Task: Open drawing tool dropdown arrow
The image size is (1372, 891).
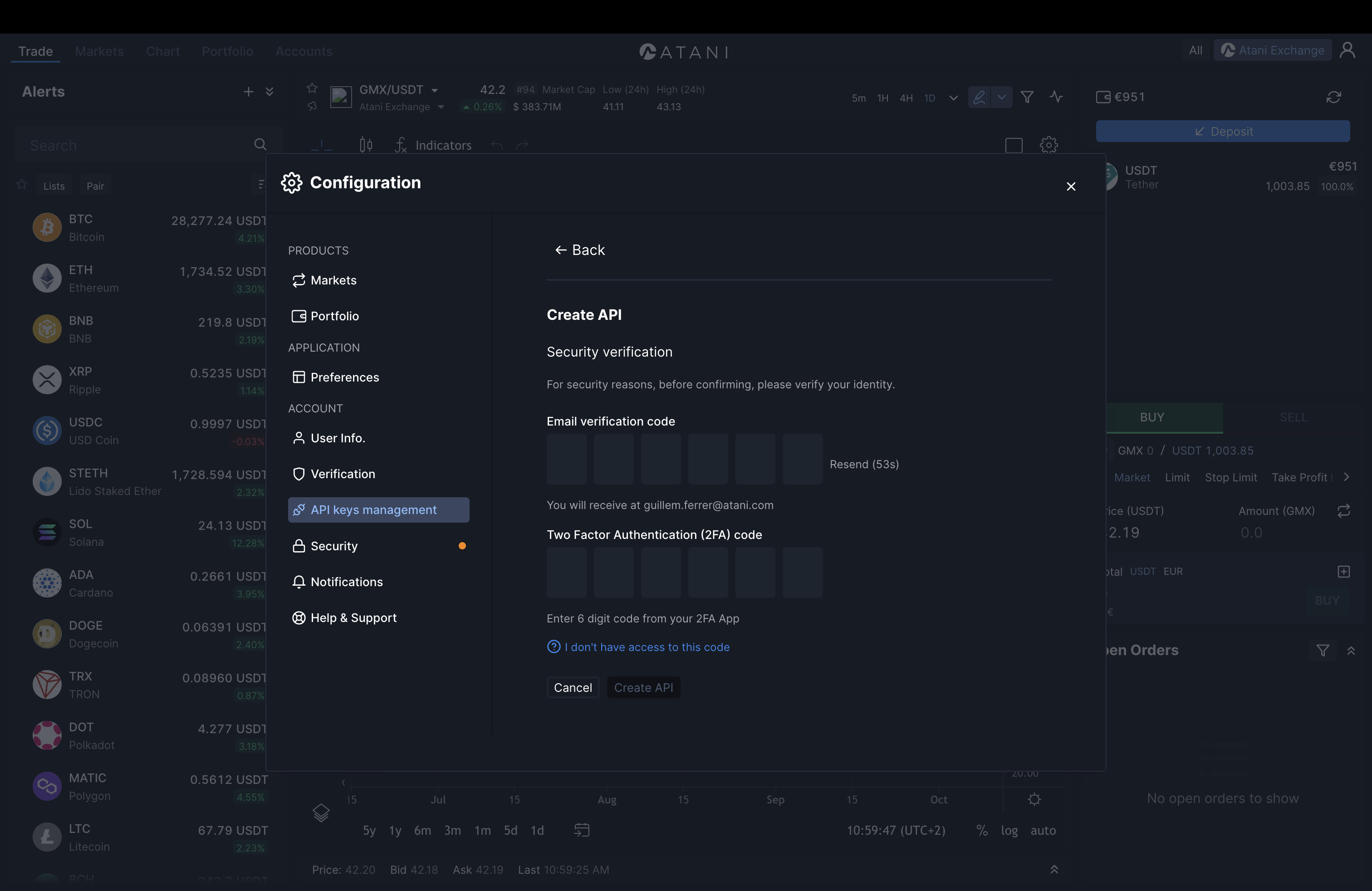Action: tap(1002, 97)
